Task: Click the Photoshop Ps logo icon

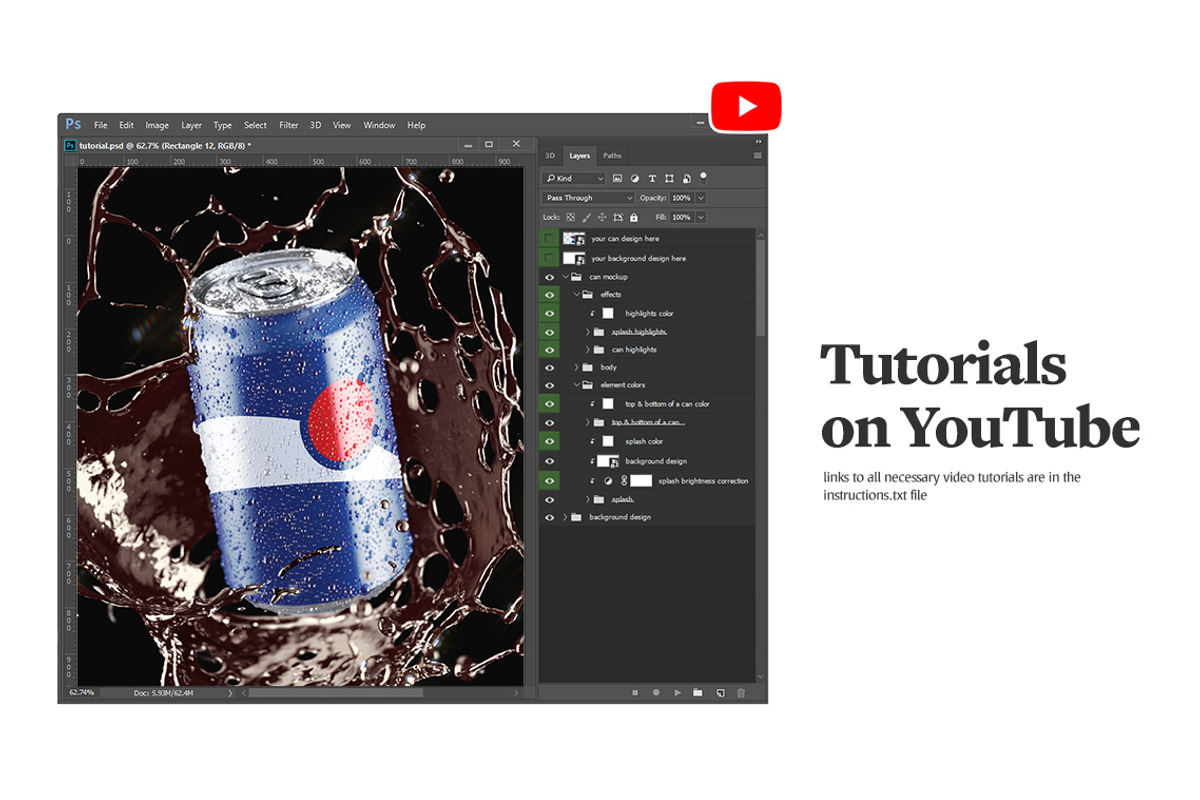Action: [73, 124]
